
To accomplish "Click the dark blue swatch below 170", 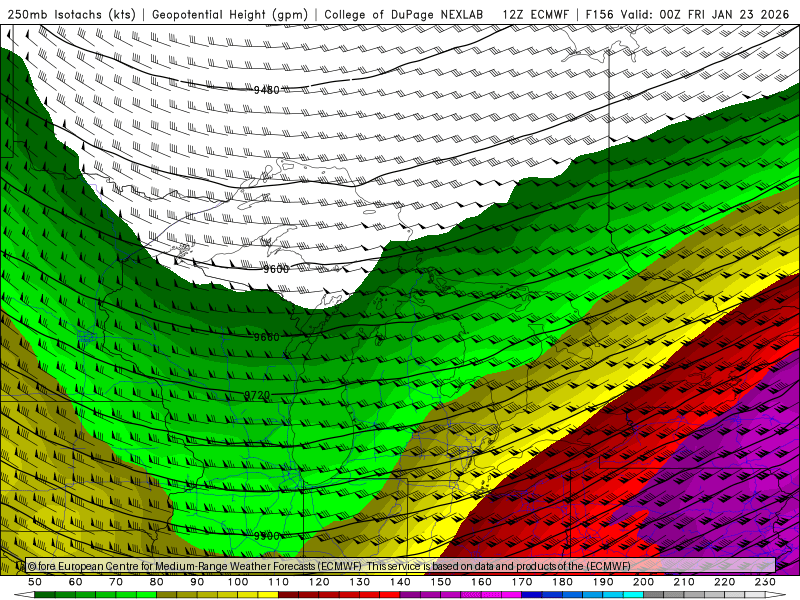I will coord(532,595).
